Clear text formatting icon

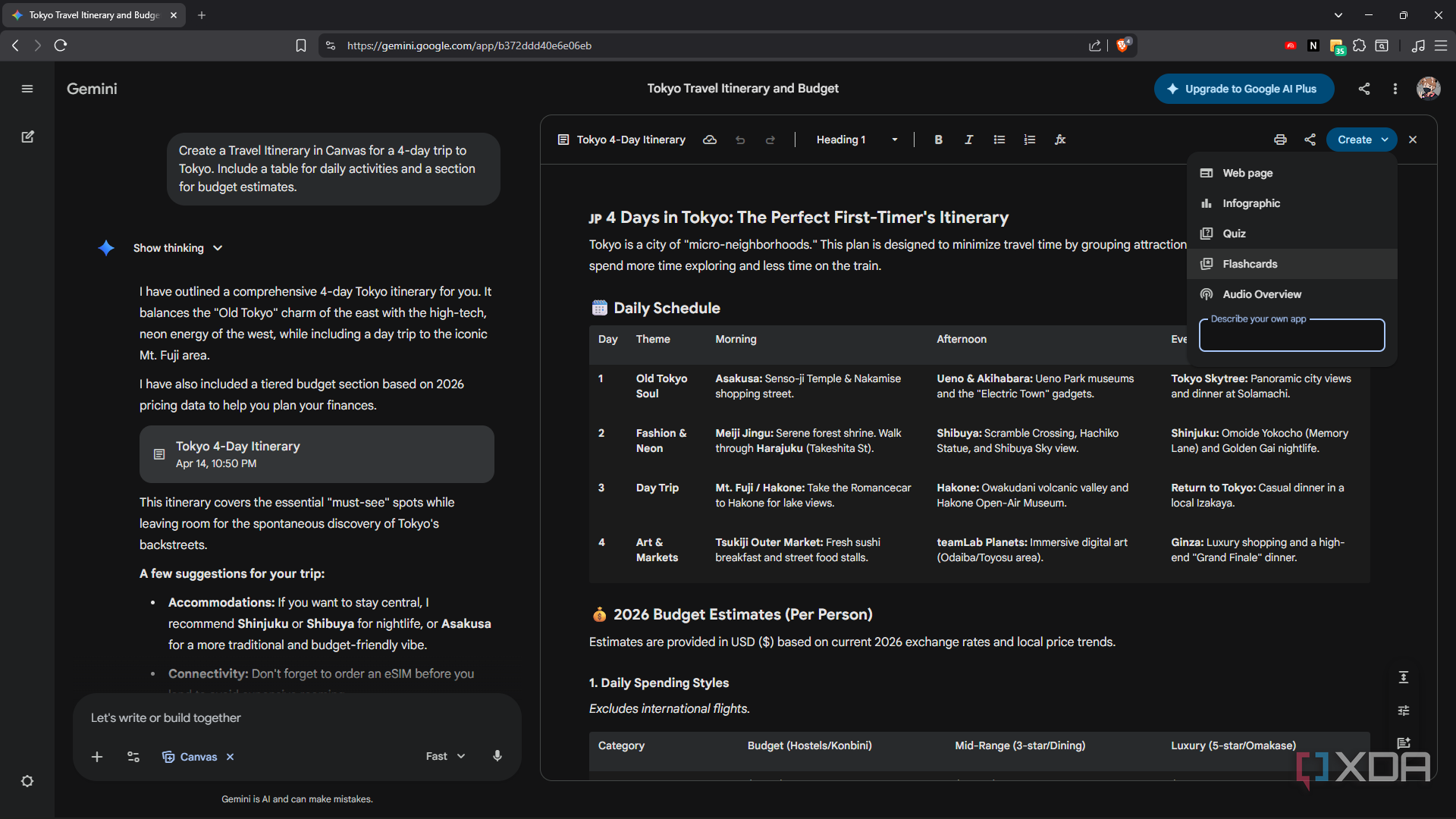click(x=1060, y=140)
